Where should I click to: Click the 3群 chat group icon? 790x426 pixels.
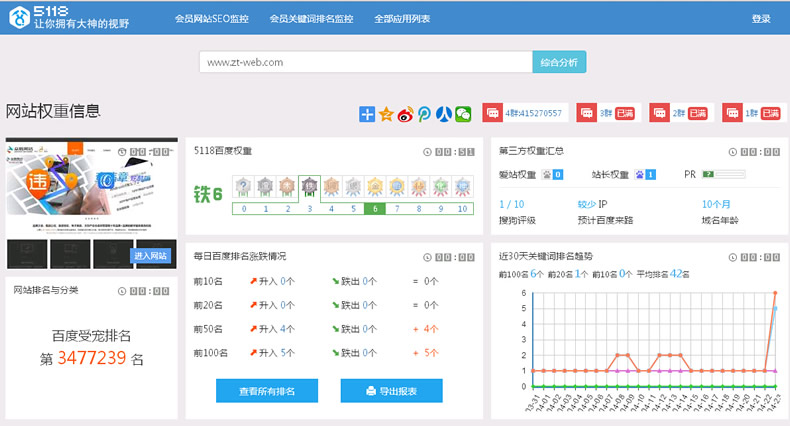586,113
